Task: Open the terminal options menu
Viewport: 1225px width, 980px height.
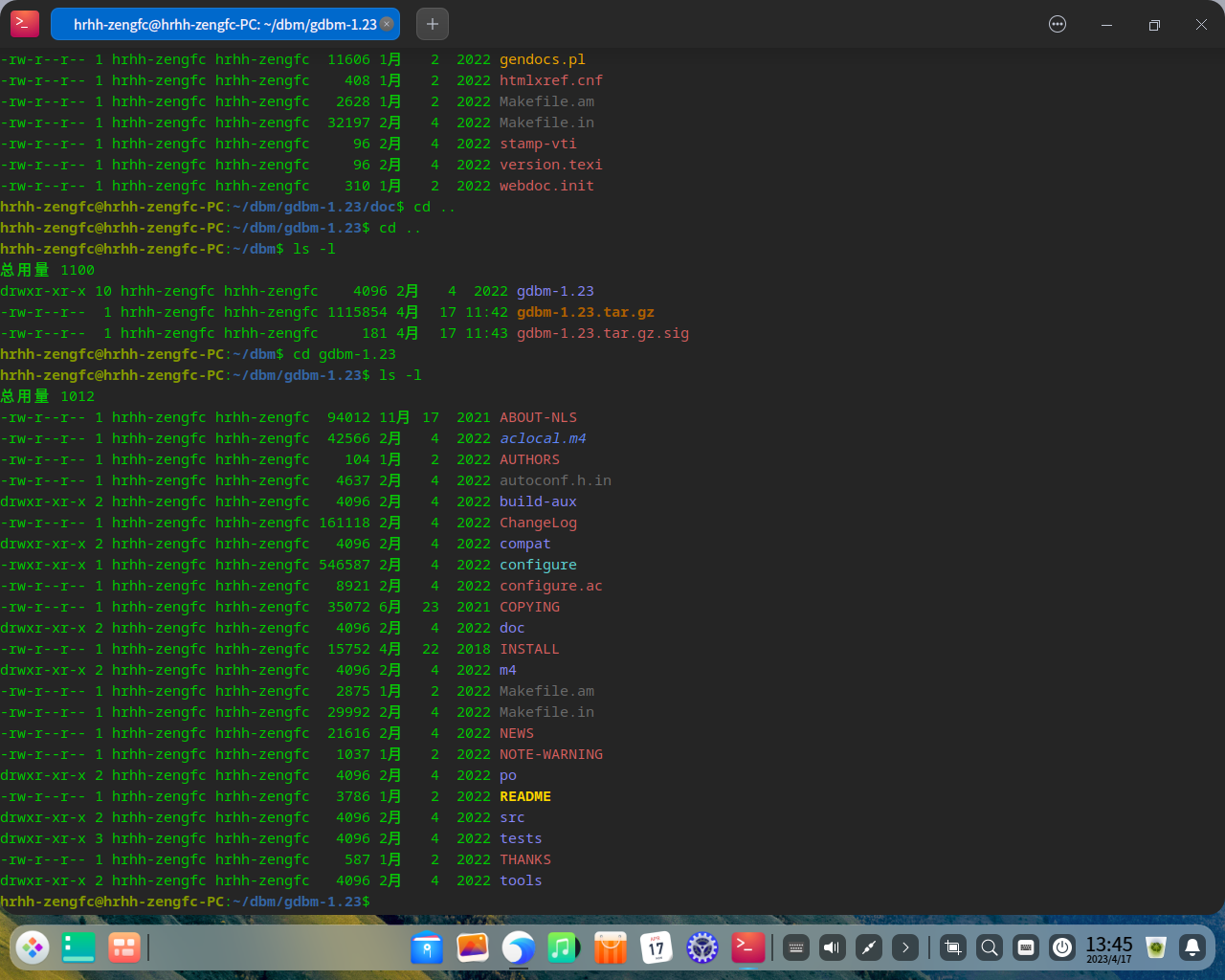Action: 1058,24
